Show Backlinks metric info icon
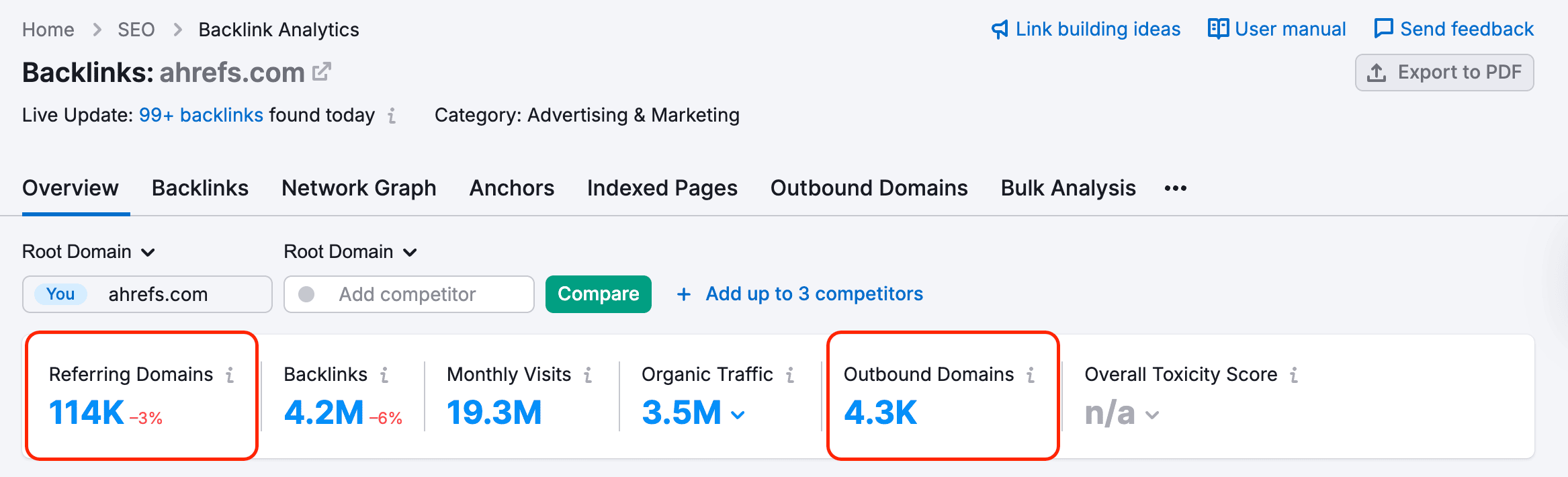Screen dimensions: 1568x477 (x=384, y=374)
